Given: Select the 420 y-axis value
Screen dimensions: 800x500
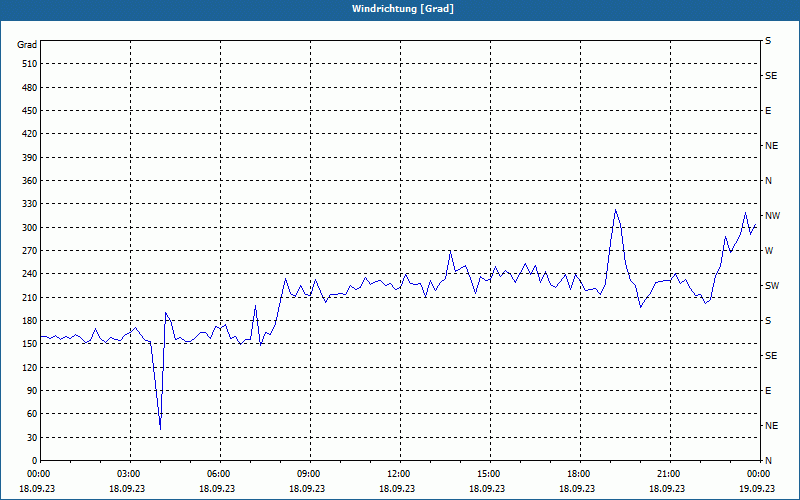Looking at the screenshot, I should (30, 134).
